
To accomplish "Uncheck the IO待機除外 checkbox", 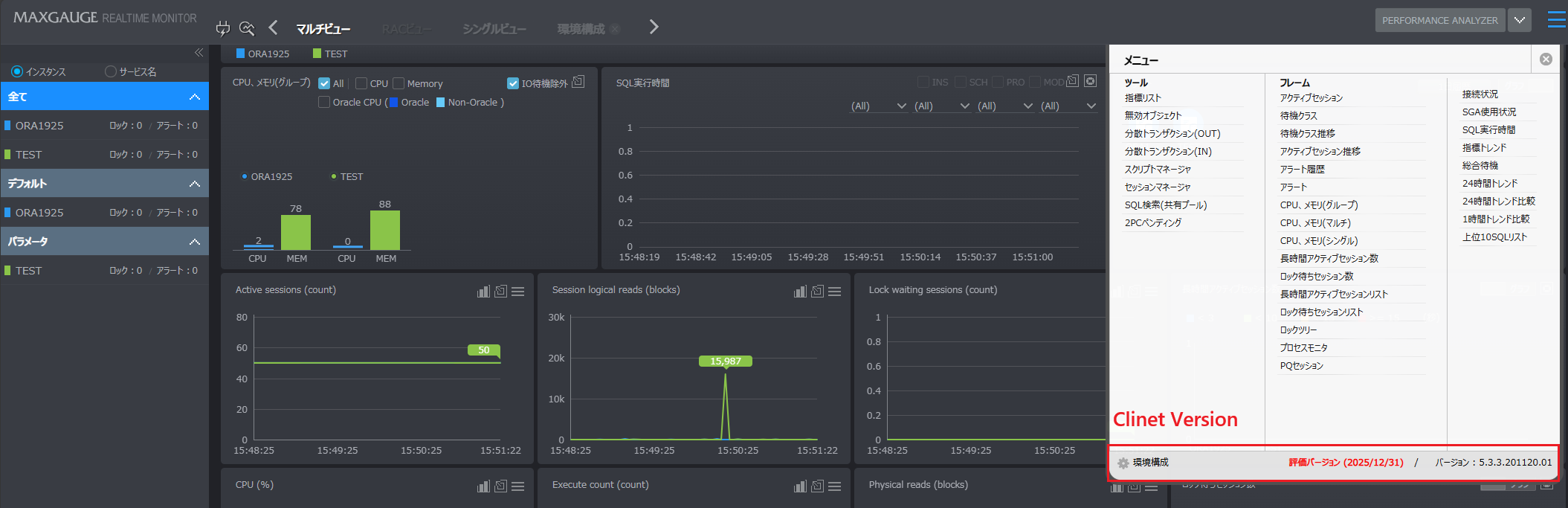I will pos(513,83).
